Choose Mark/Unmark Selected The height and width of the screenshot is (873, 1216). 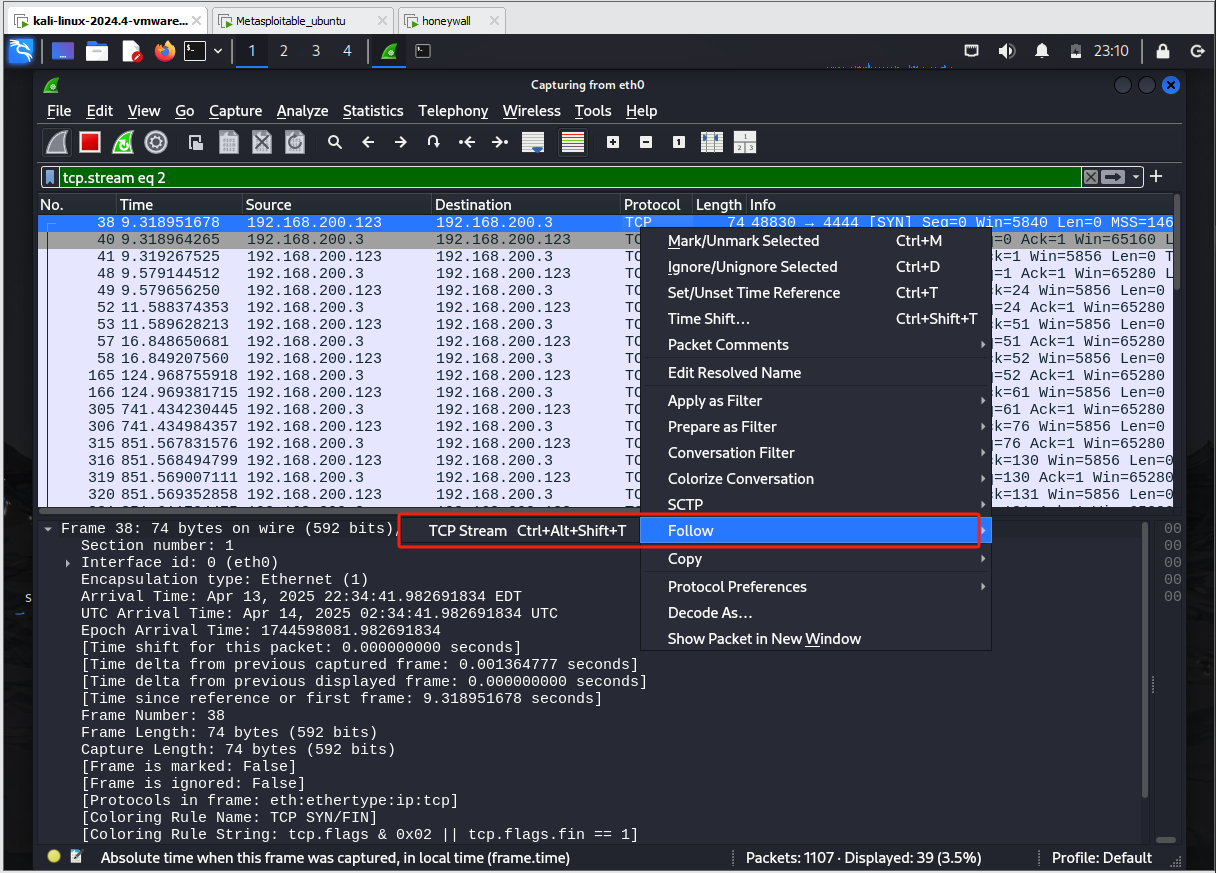coord(815,241)
